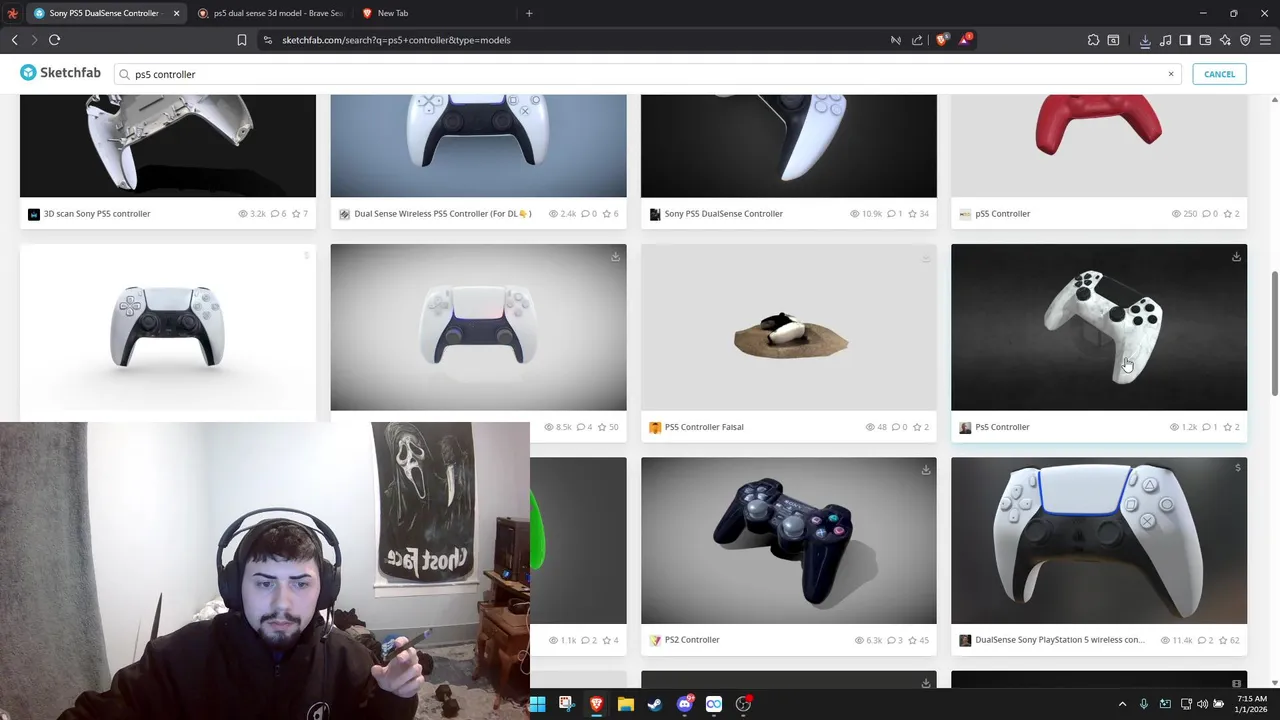Open the browser hamburger menu

tap(1265, 40)
